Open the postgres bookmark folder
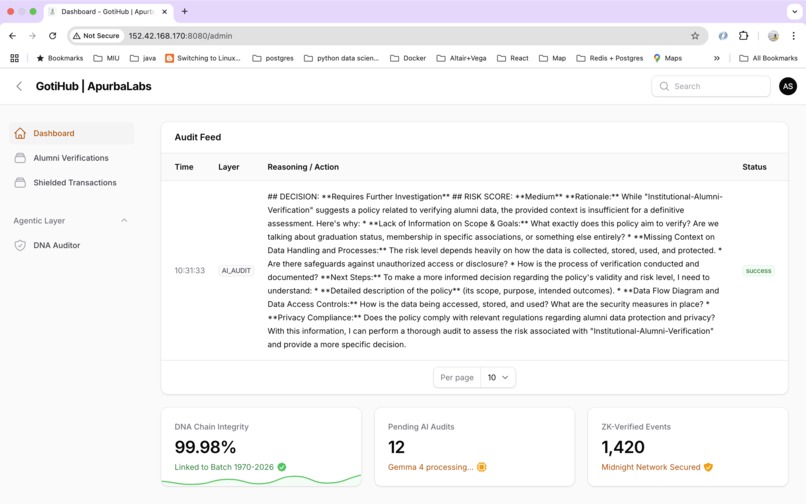Screen dimensions: 806x504 [x=273, y=58]
